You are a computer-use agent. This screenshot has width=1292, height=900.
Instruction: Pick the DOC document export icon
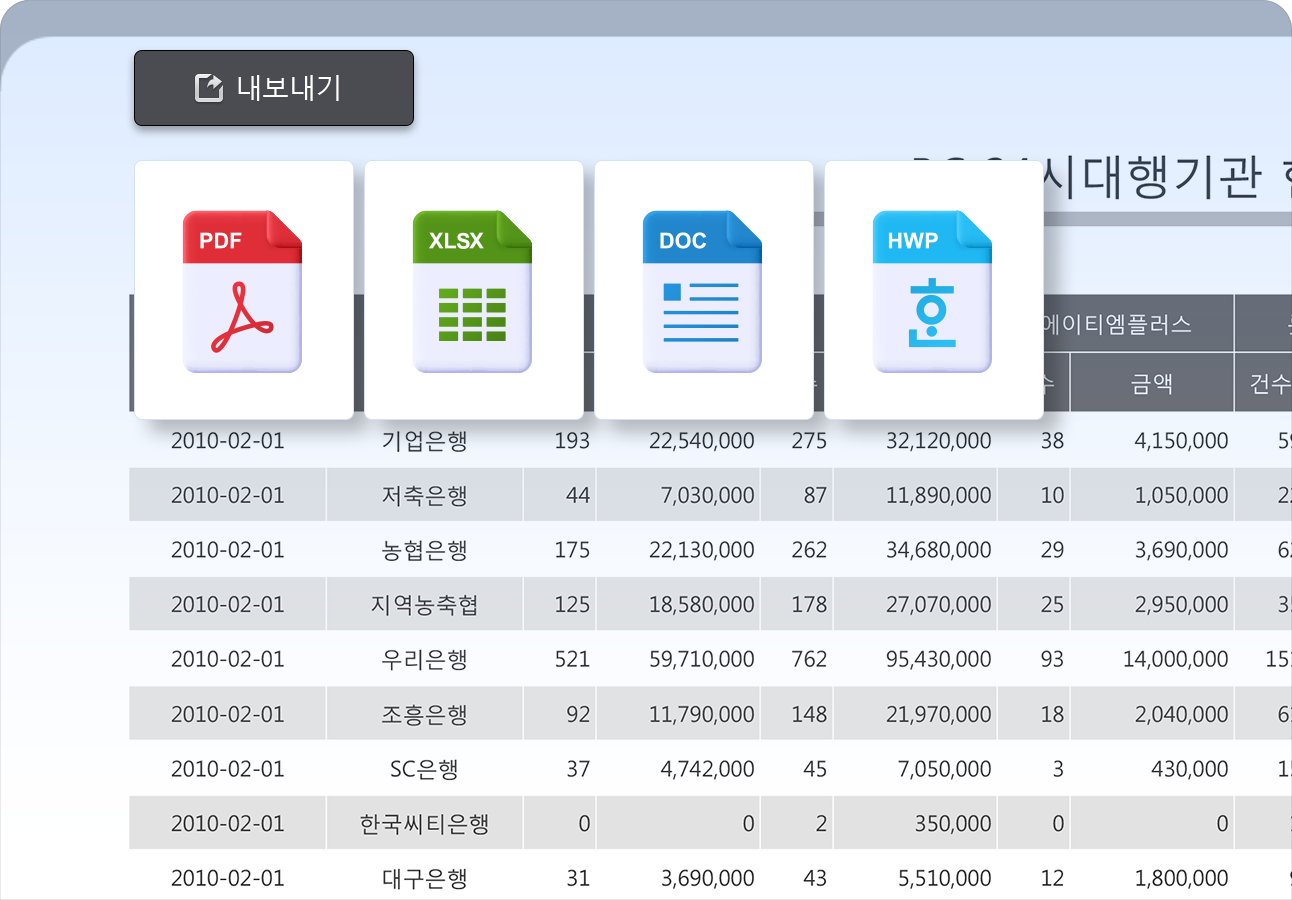pyautogui.click(x=702, y=291)
